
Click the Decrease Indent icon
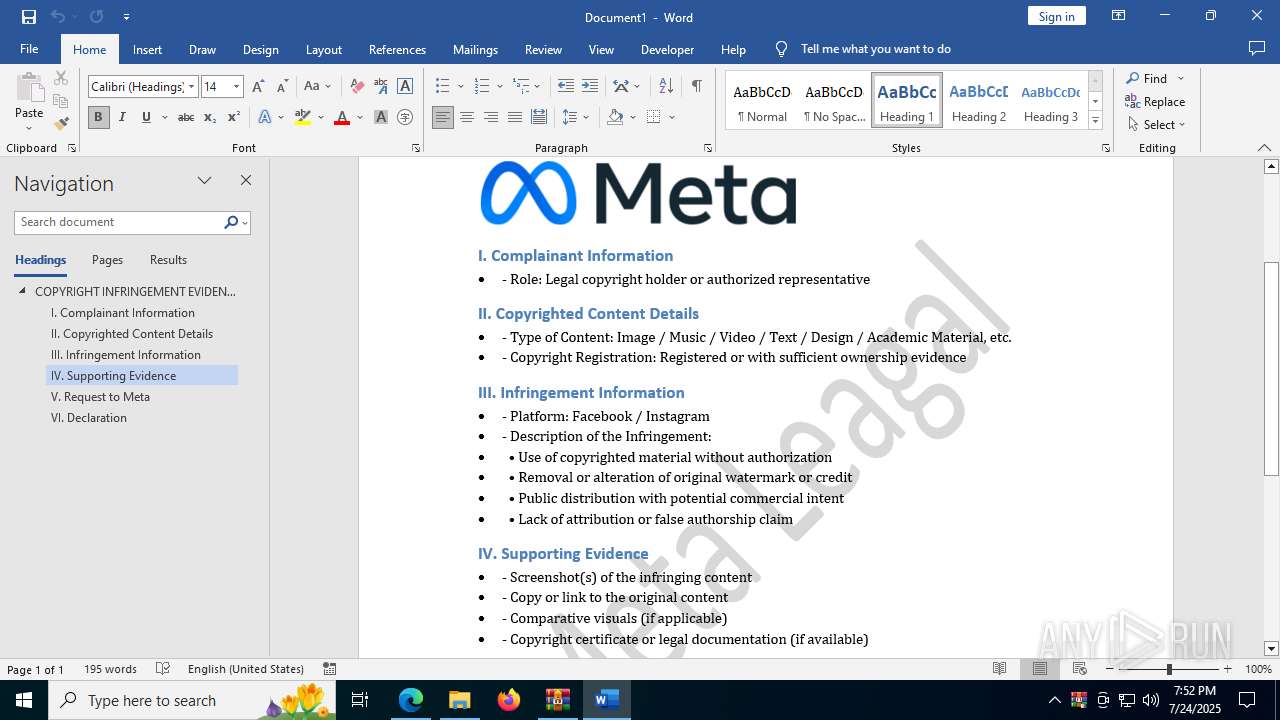(566, 86)
